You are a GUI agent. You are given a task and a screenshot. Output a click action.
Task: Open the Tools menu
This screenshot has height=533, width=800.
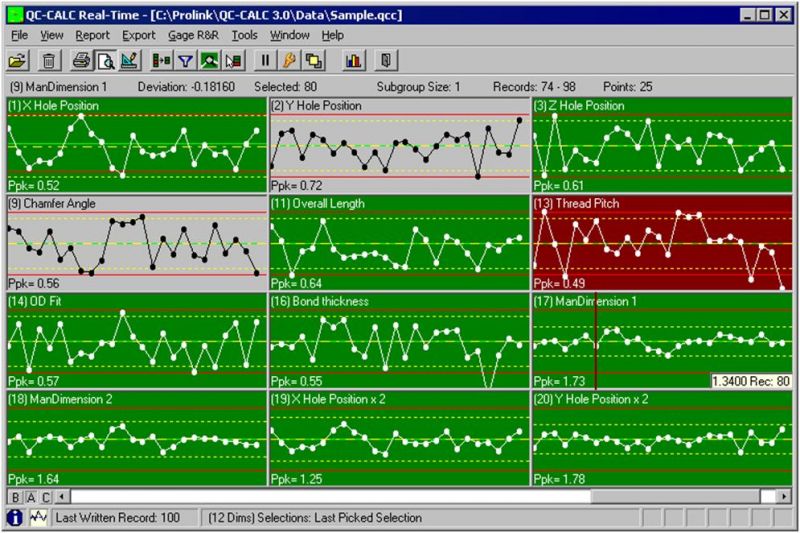click(244, 35)
